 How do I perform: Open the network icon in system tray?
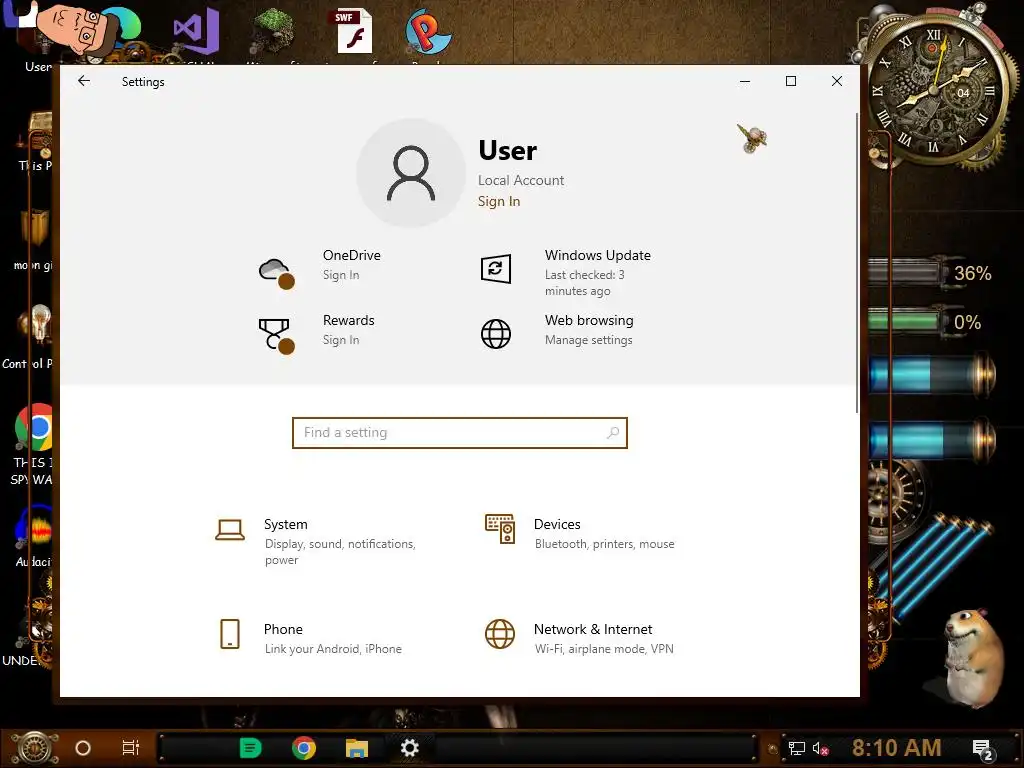[x=797, y=748]
